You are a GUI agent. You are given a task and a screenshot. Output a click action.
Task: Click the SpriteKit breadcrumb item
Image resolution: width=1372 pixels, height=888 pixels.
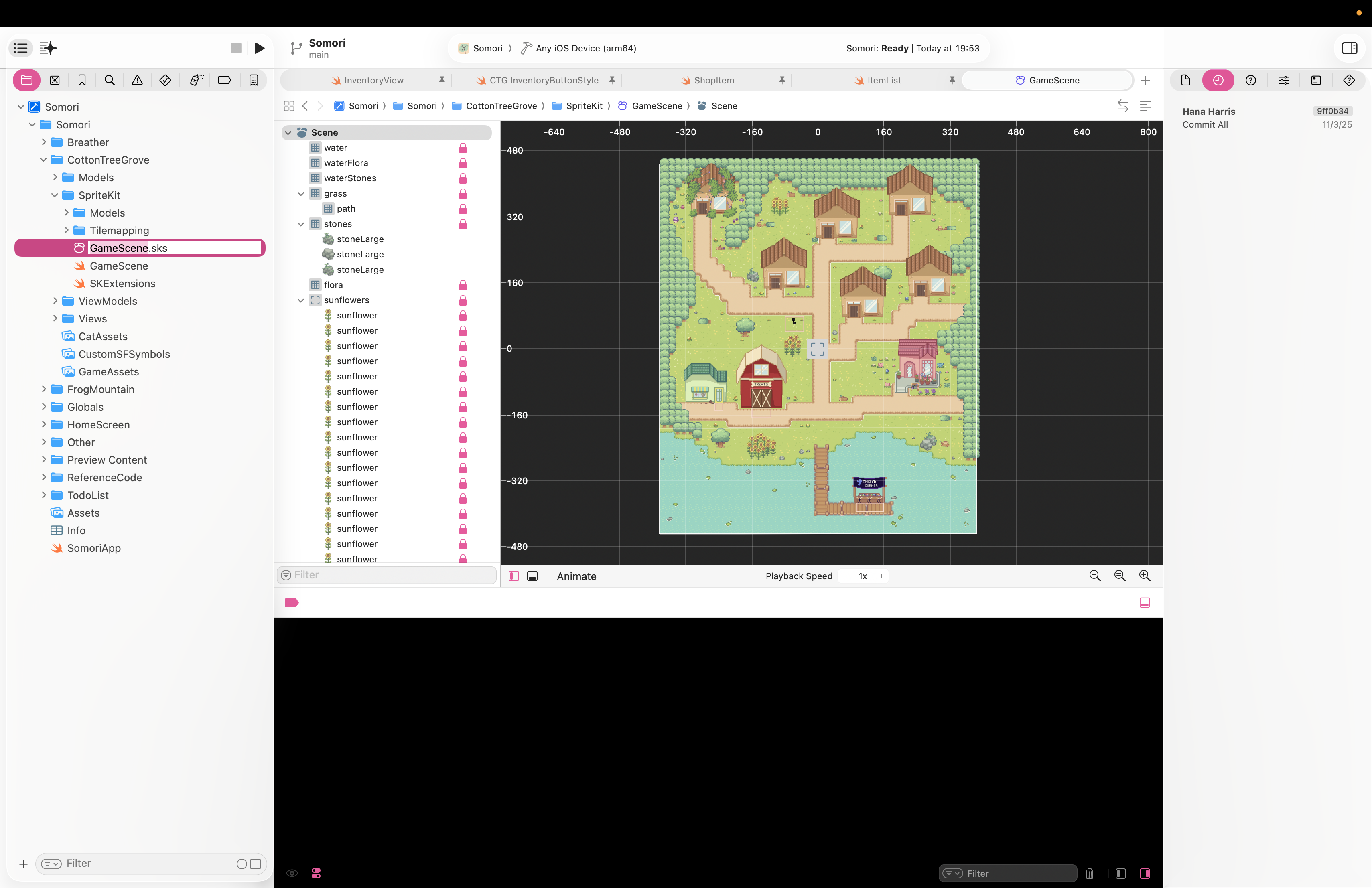point(583,106)
